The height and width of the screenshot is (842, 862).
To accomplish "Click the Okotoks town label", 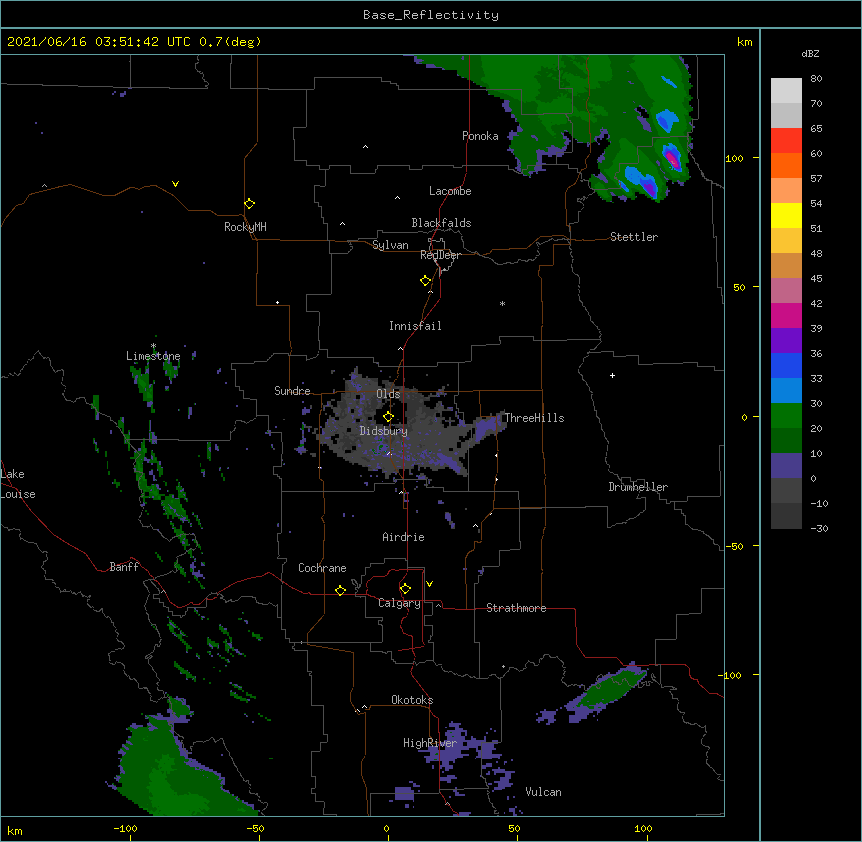I will (x=412, y=700).
